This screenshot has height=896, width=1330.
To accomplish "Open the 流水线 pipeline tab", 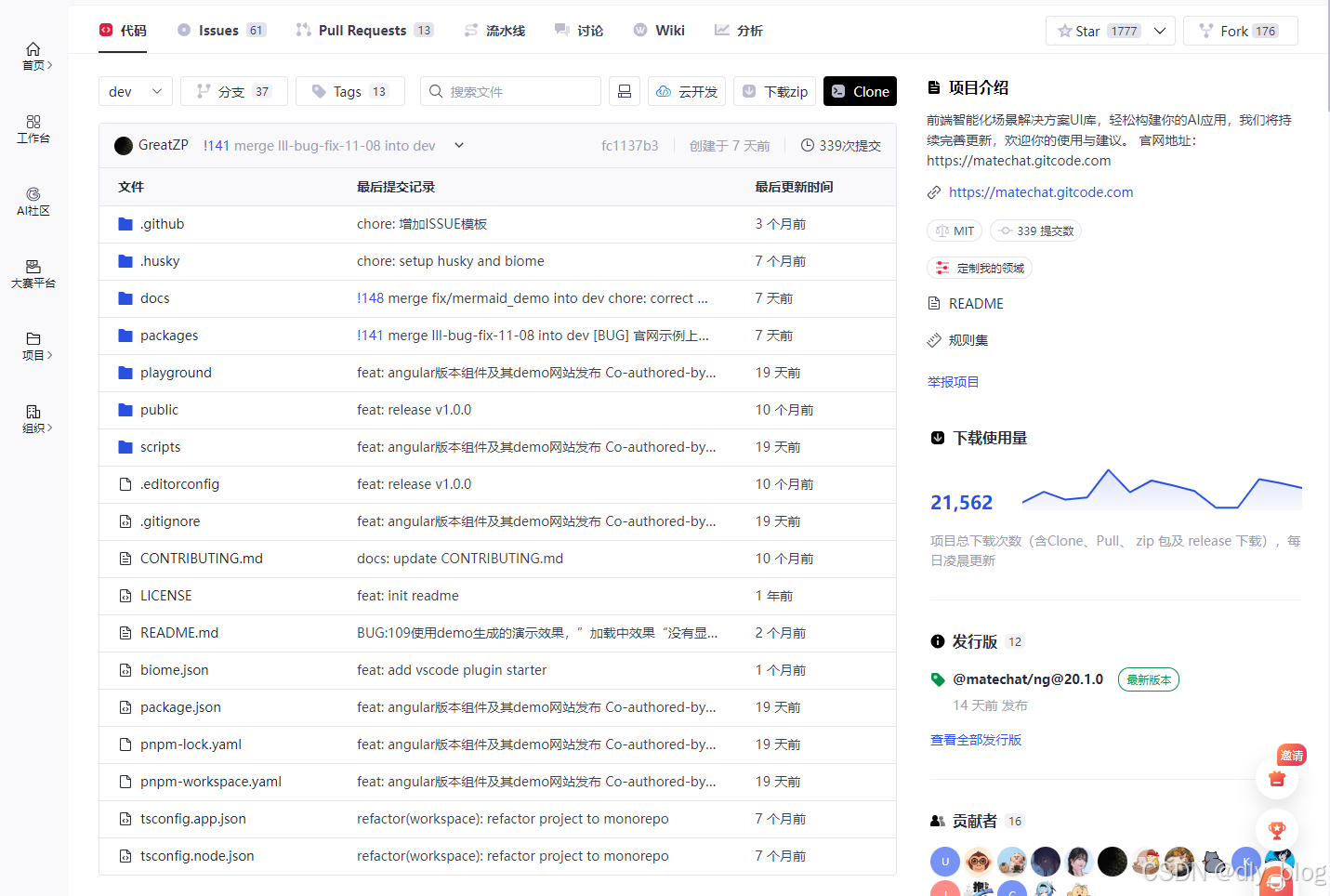I will click(494, 31).
